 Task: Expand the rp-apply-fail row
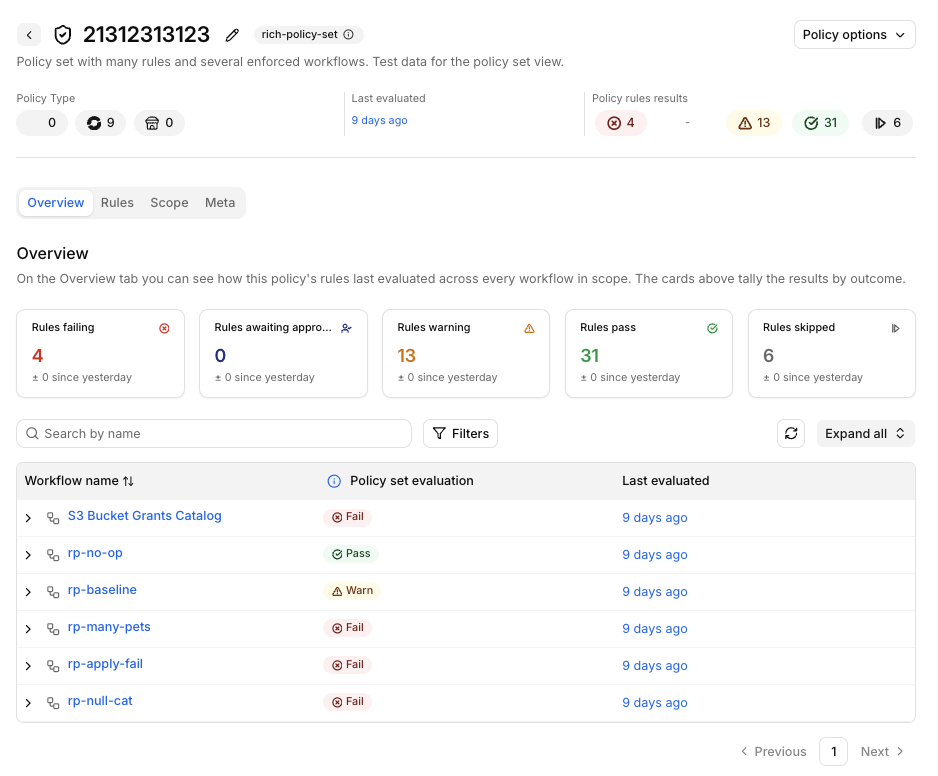[x=28, y=666]
